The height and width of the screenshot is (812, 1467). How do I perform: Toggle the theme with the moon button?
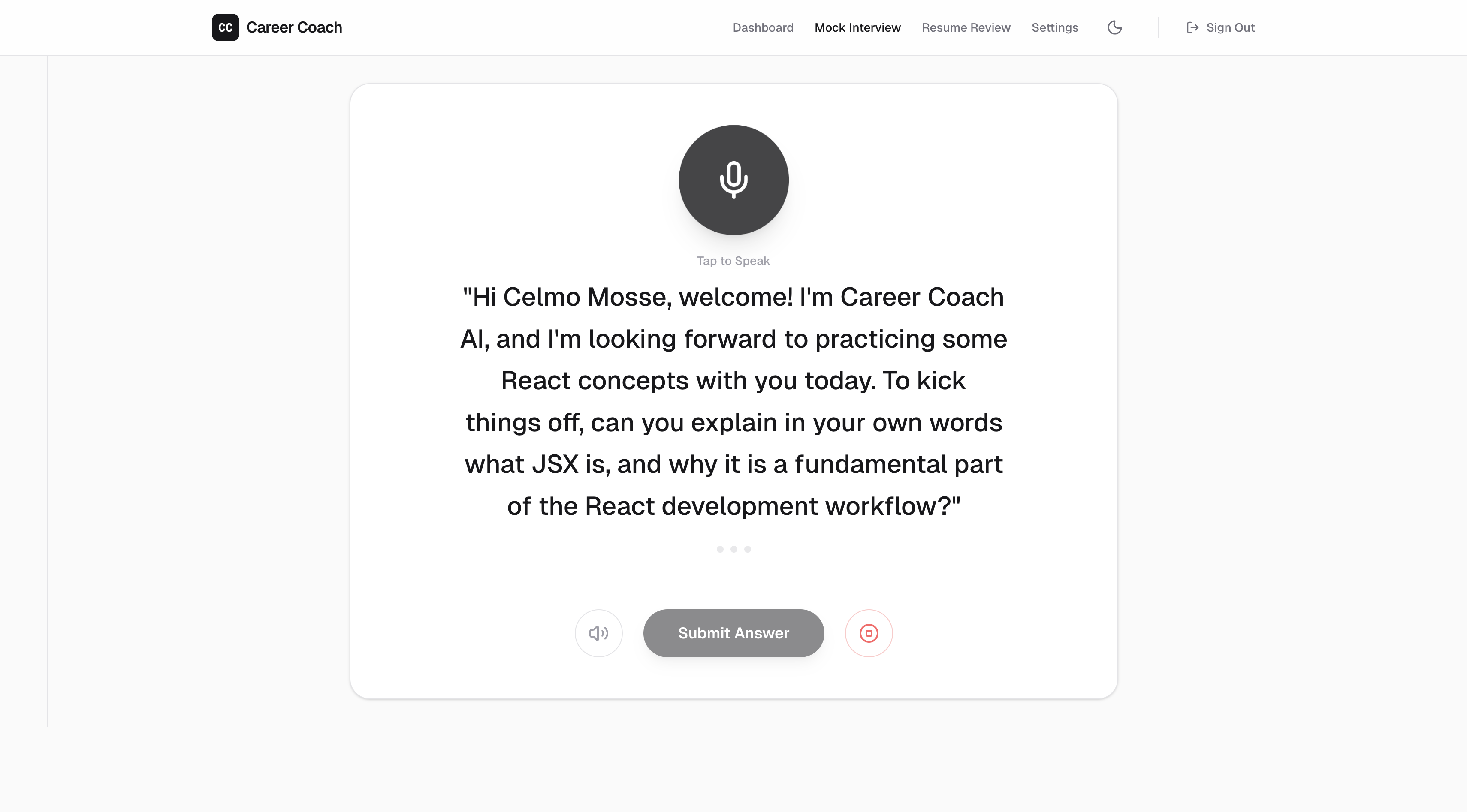click(x=1114, y=27)
